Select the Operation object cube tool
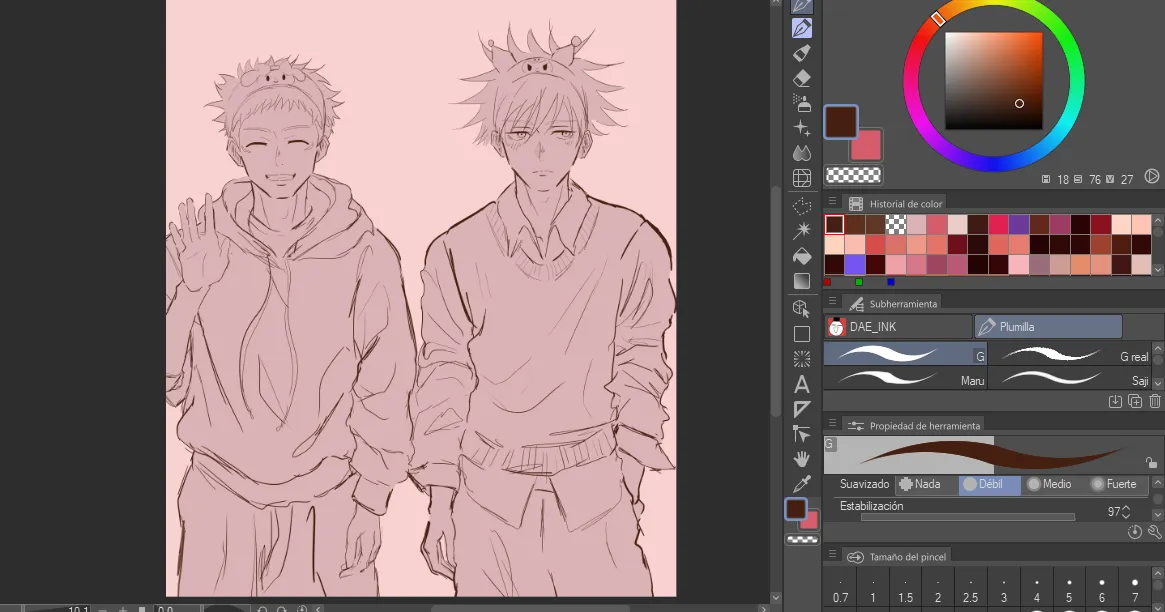This screenshot has height=612, width=1165. (802, 308)
